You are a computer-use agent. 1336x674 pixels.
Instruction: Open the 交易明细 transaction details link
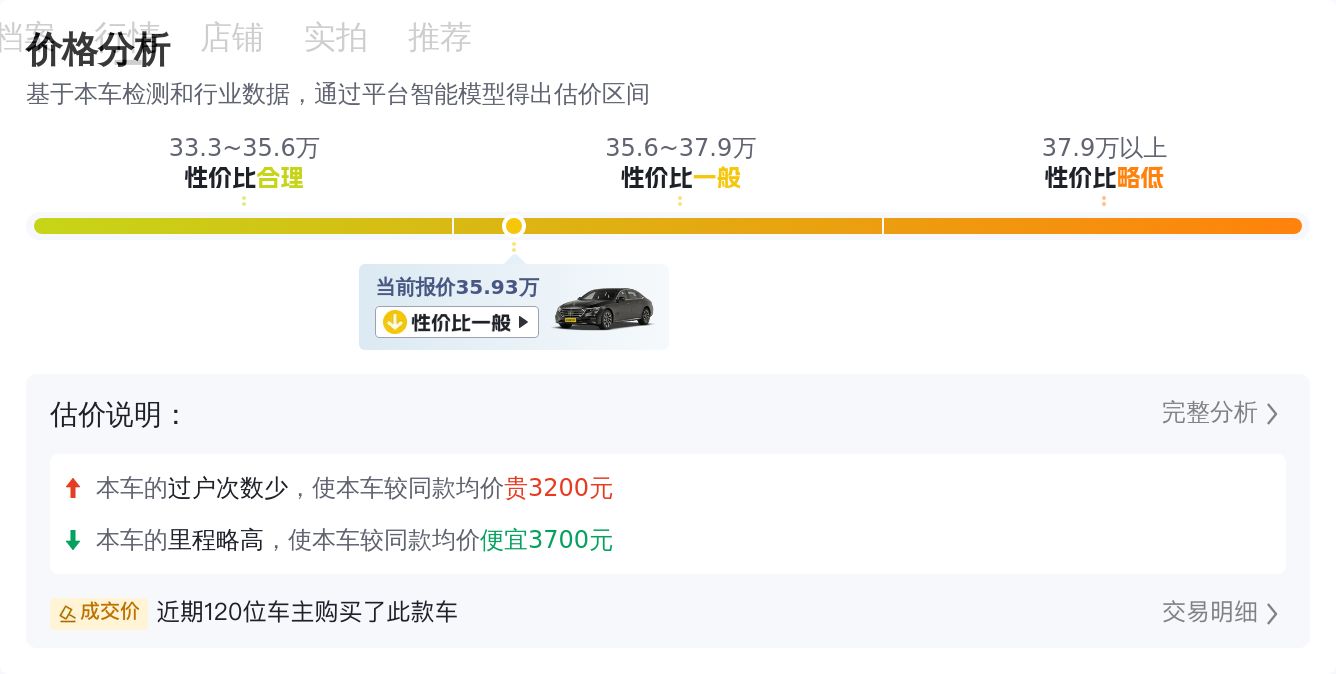pos(1208,612)
